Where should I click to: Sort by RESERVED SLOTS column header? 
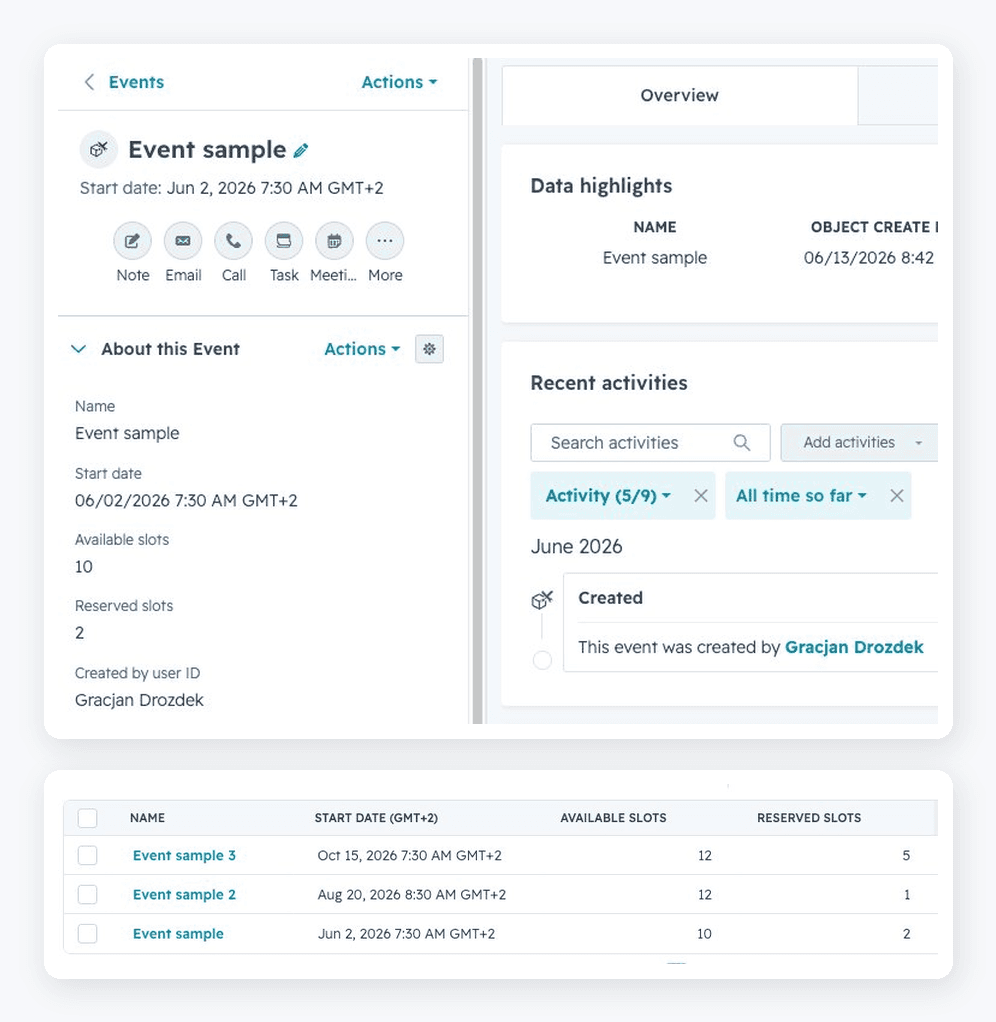point(809,818)
